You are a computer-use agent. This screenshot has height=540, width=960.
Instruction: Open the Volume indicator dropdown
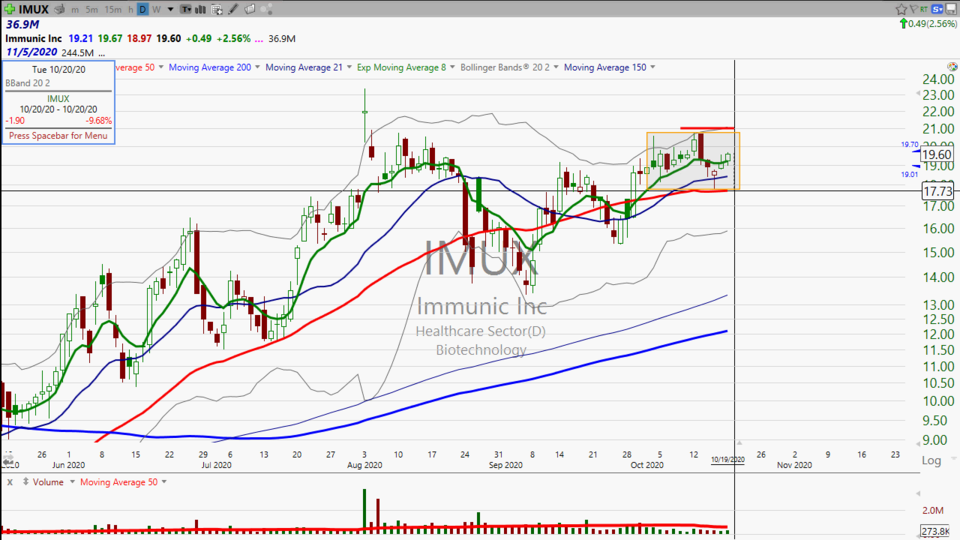[x=72, y=482]
